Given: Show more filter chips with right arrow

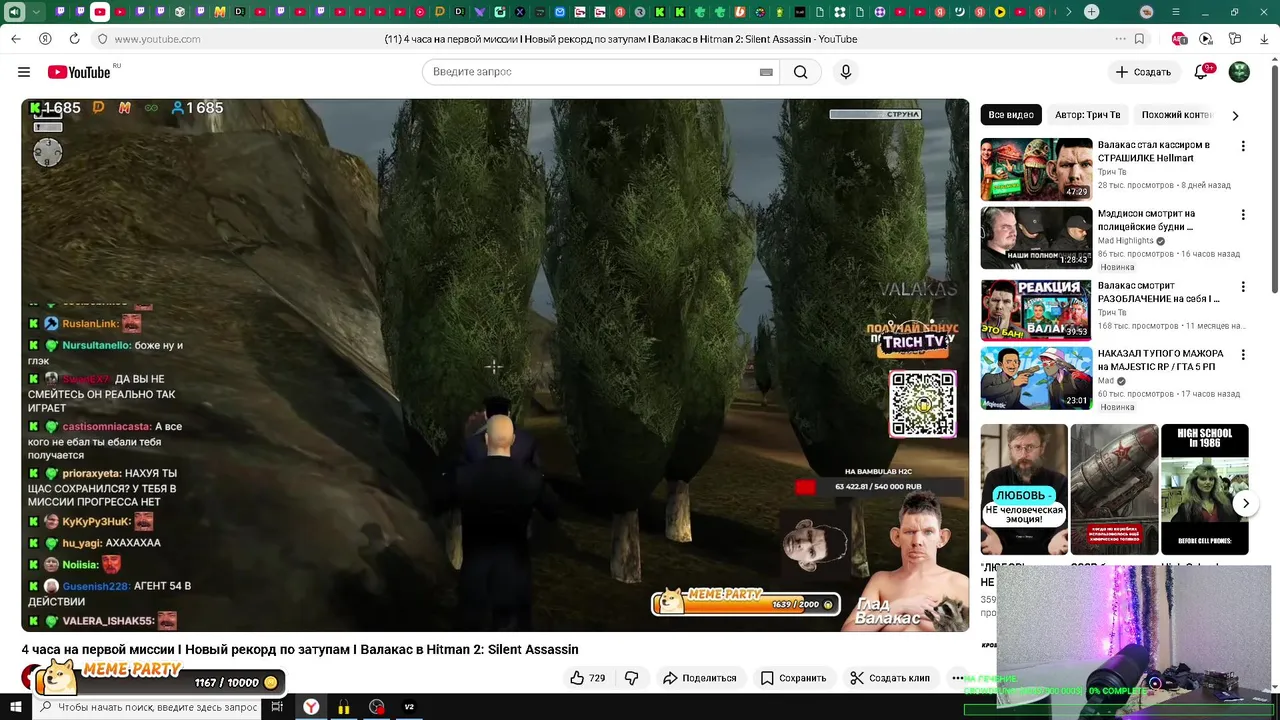Looking at the screenshot, I should (x=1235, y=115).
